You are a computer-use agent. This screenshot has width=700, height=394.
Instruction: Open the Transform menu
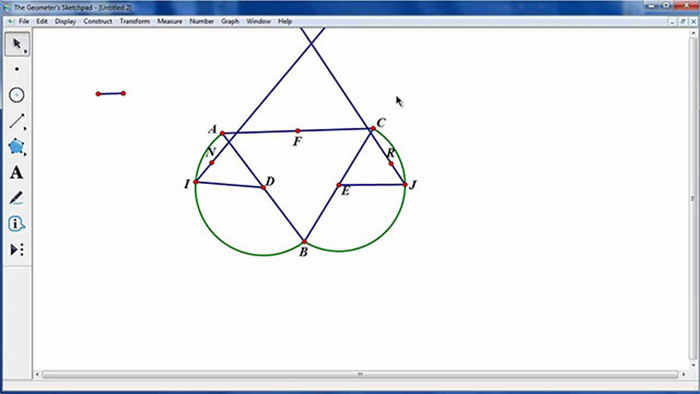pos(134,21)
